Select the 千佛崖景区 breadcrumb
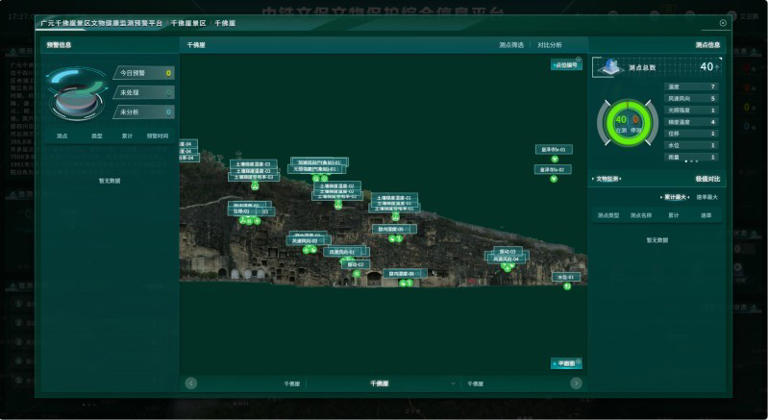 tap(188, 22)
